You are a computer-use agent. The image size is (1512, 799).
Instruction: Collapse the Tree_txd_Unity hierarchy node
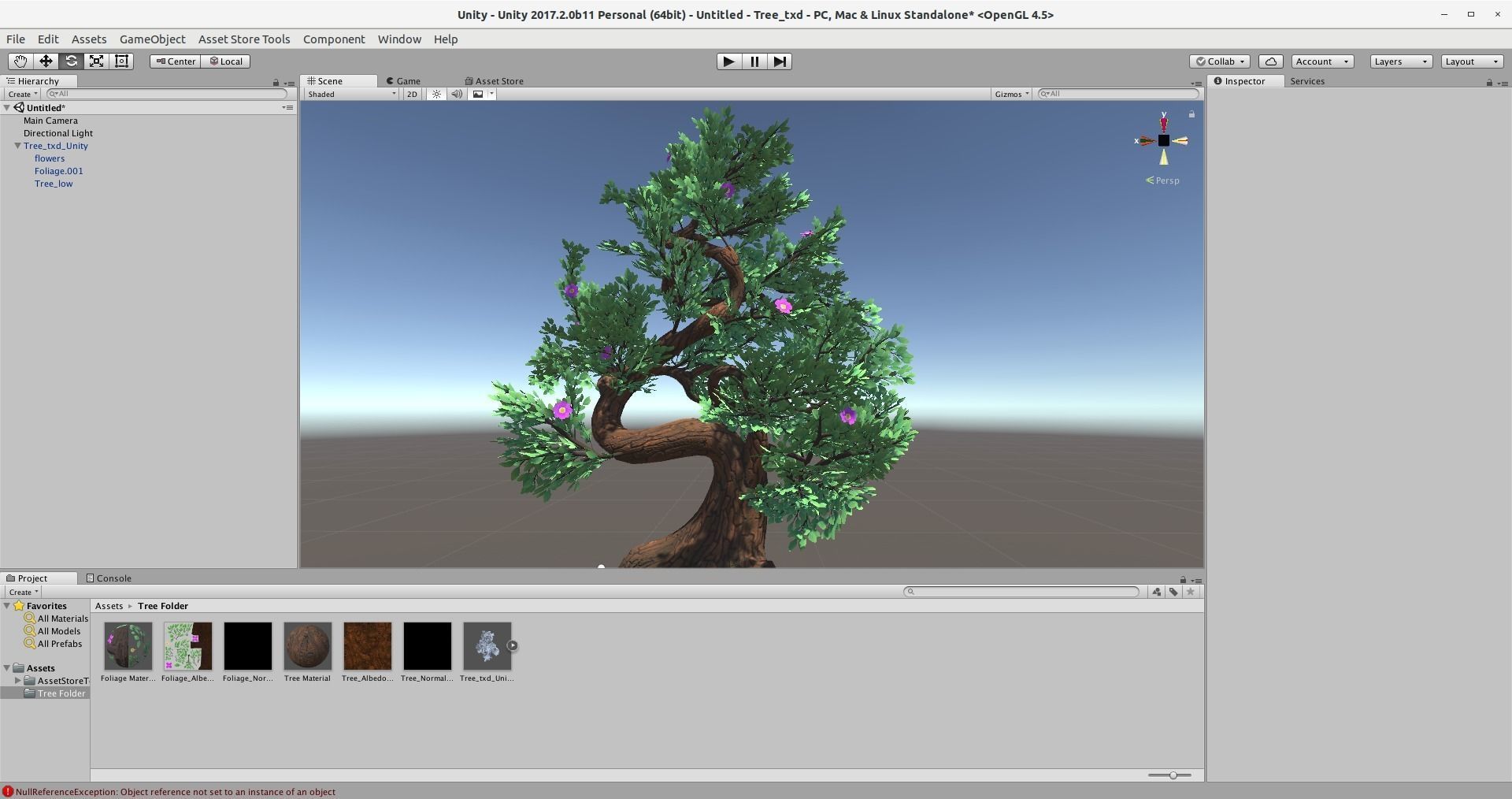pyautogui.click(x=17, y=146)
